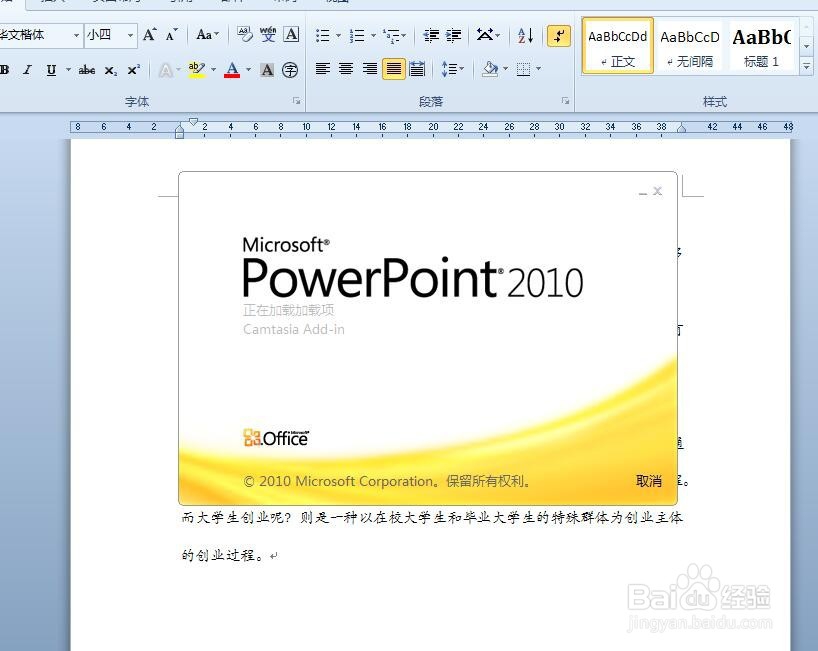This screenshot has height=651, width=818.
Task: Toggle Superscript formatting
Action: pos(134,69)
